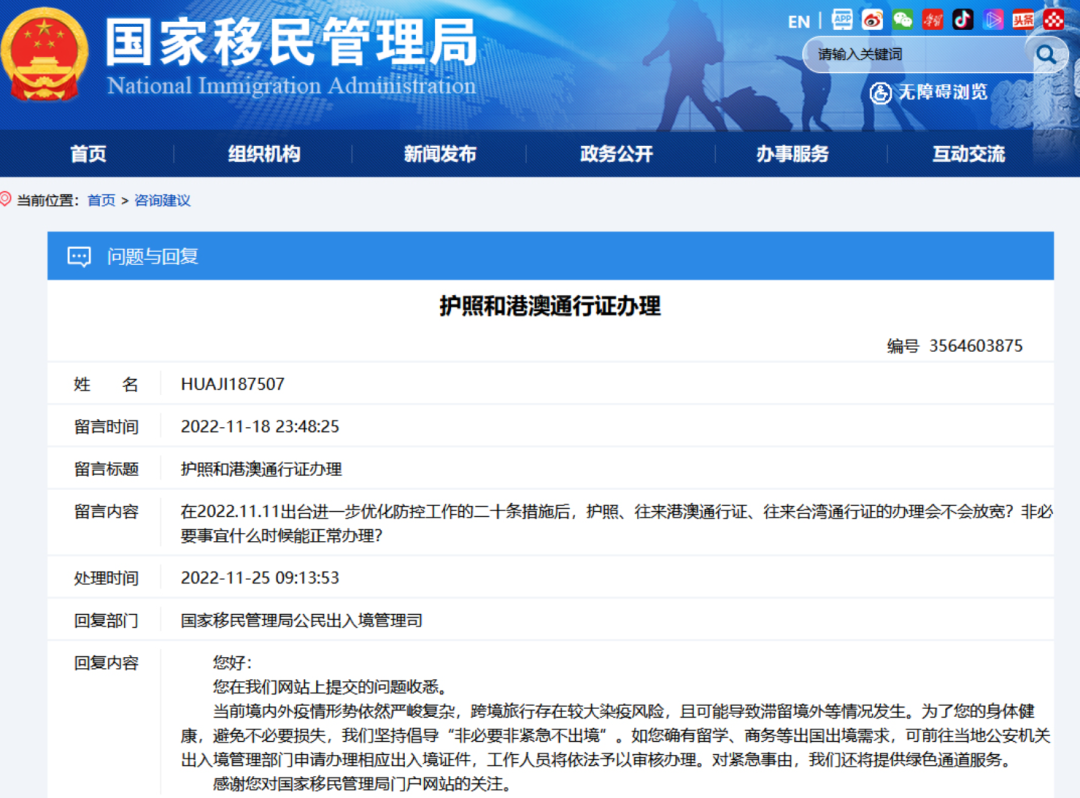Open the 政务公开 navigation item
The width and height of the screenshot is (1080, 798).
tap(616, 154)
